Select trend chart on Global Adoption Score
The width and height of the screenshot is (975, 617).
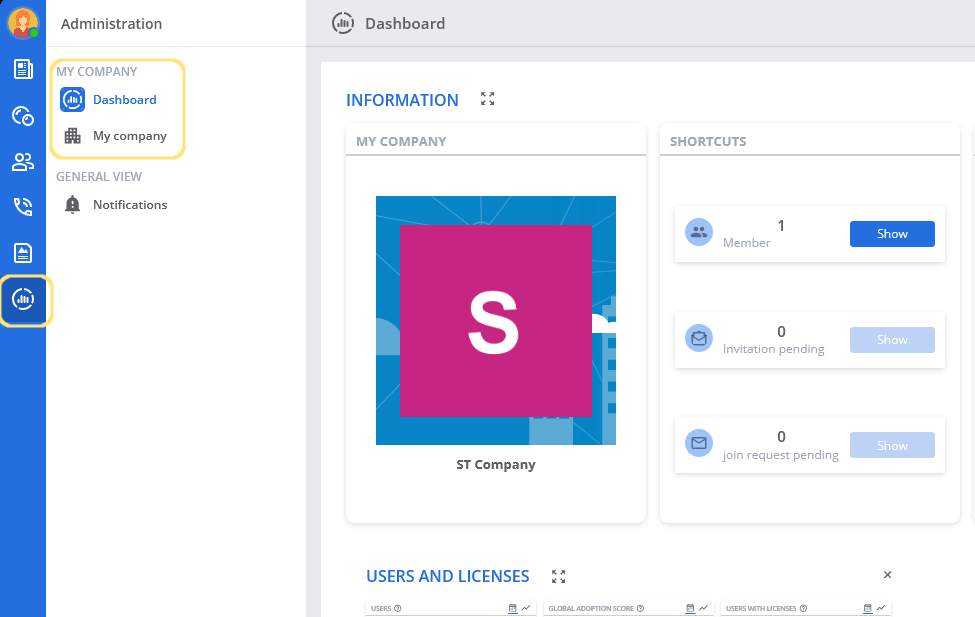click(703, 608)
